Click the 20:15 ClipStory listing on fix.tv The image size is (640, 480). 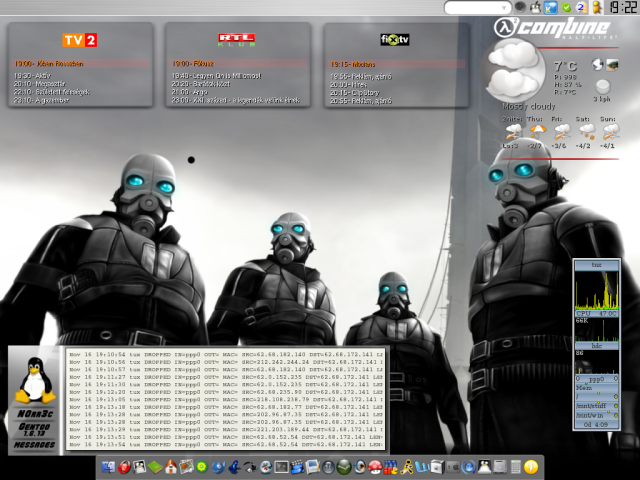coord(355,93)
